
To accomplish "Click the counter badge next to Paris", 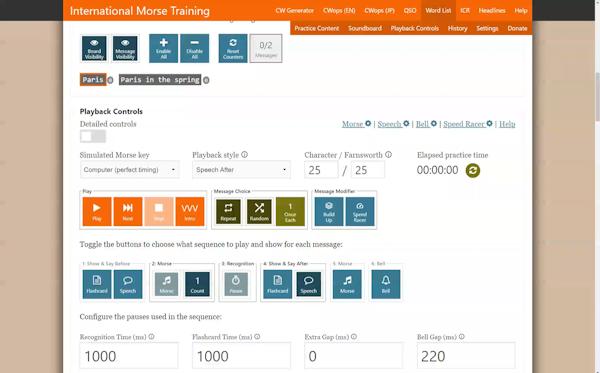I will click(x=110, y=80).
